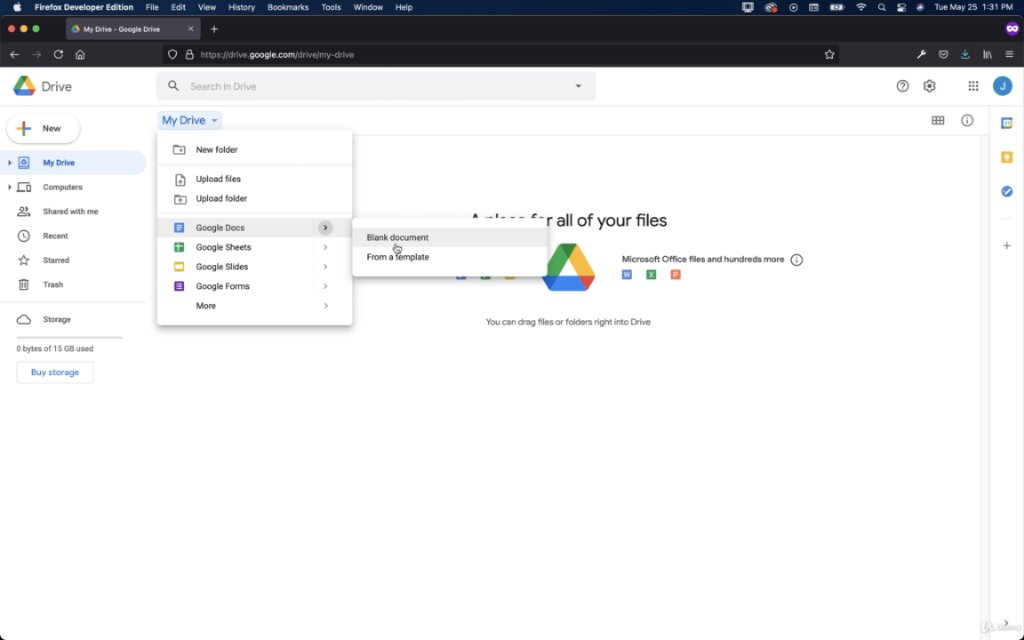Go back to previous page
The width and height of the screenshot is (1024, 640).
(x=14, y=55)
